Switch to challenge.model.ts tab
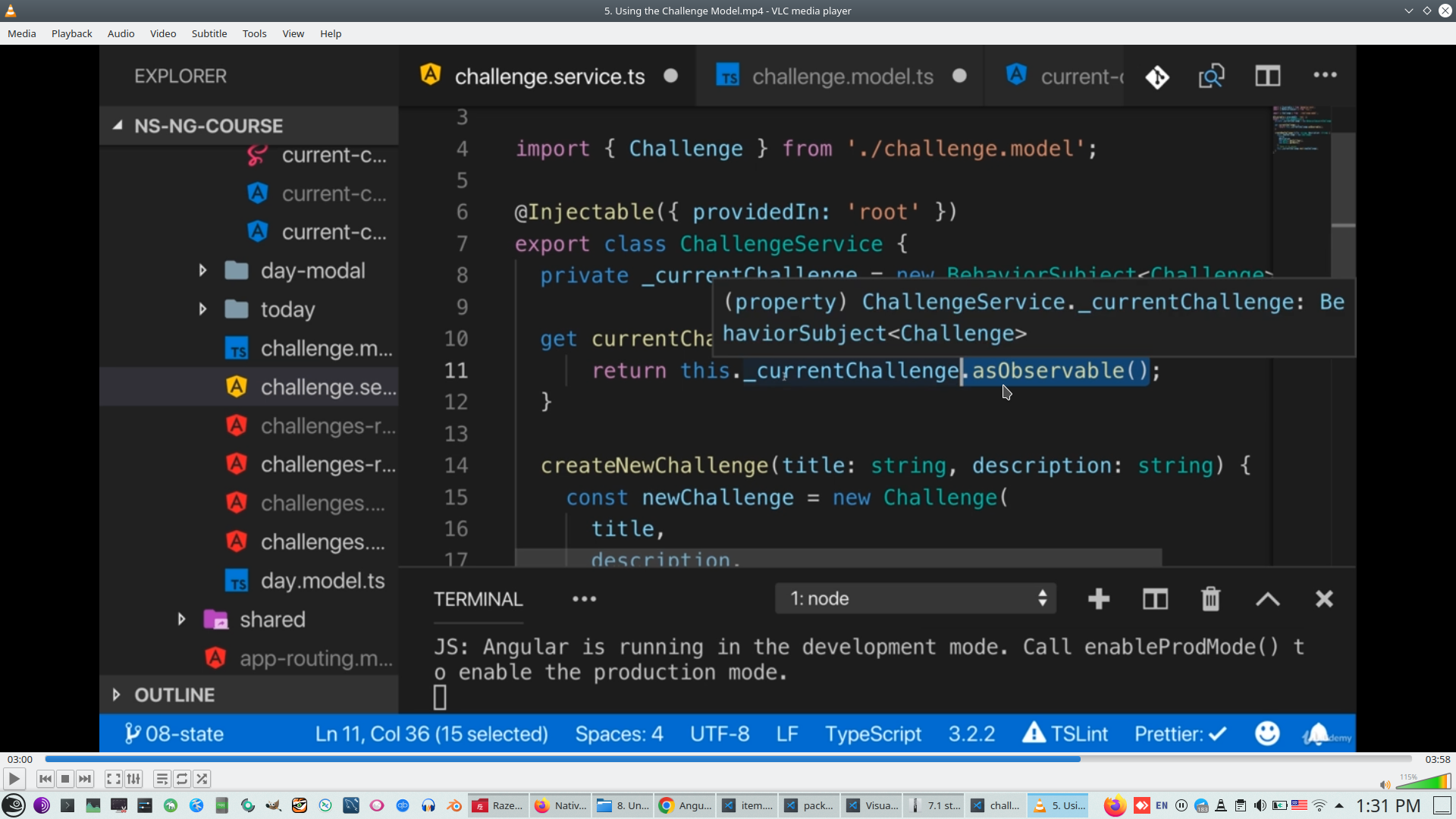 [x=842, y=77]
